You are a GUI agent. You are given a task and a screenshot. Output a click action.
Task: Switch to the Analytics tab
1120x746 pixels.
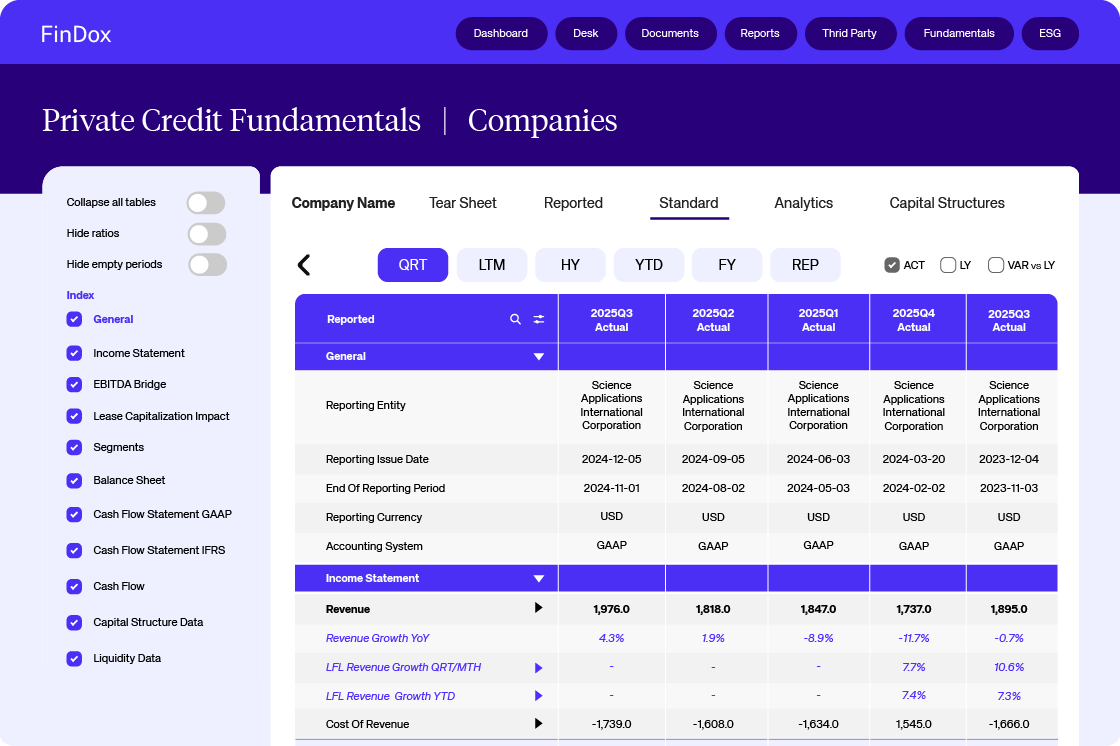point(803,203)
